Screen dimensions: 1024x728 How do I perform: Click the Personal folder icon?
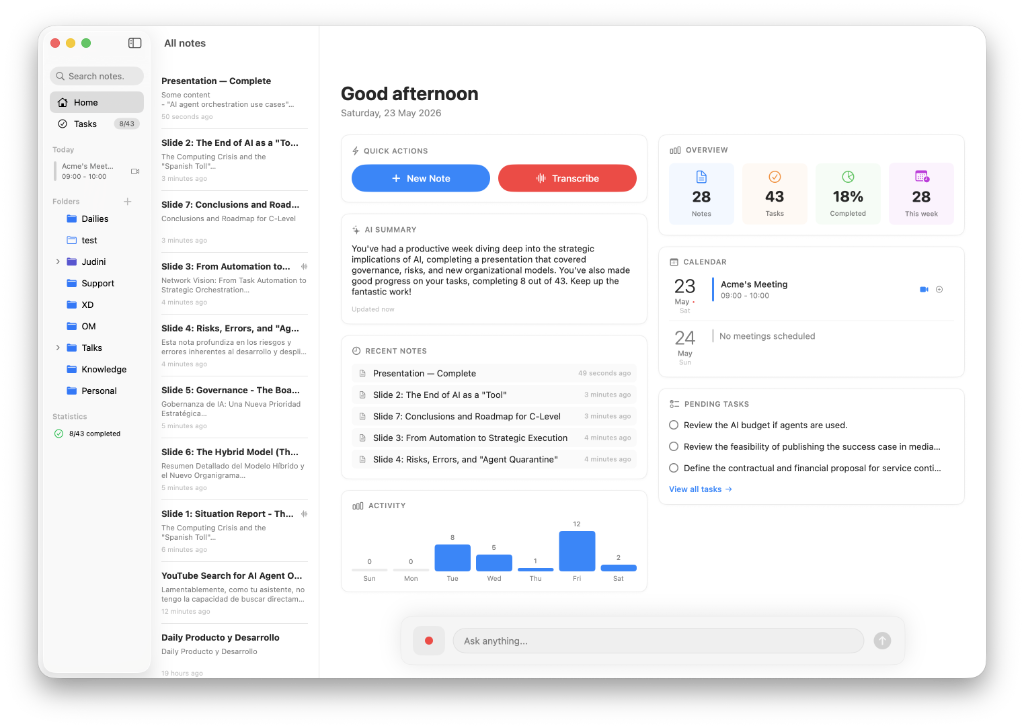tap(72, 391)
